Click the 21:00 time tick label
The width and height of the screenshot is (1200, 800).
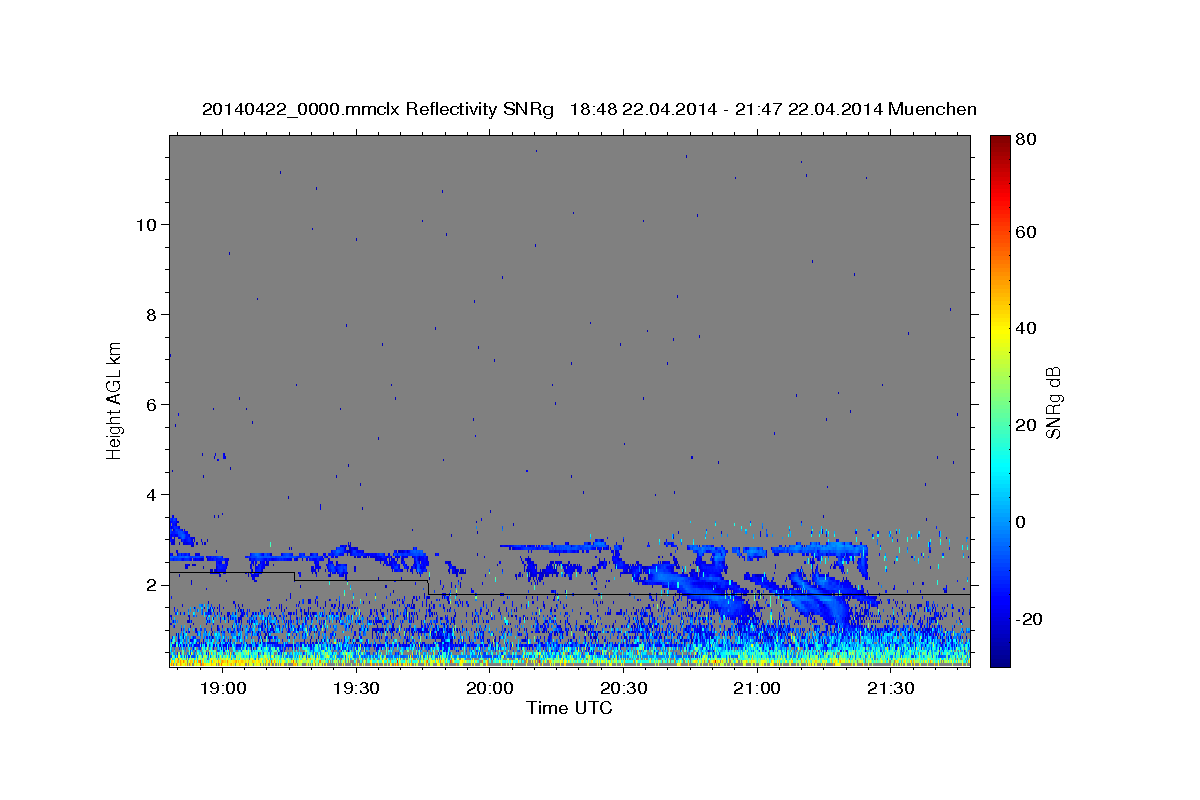pyautogui.click(x=757, y=689)
